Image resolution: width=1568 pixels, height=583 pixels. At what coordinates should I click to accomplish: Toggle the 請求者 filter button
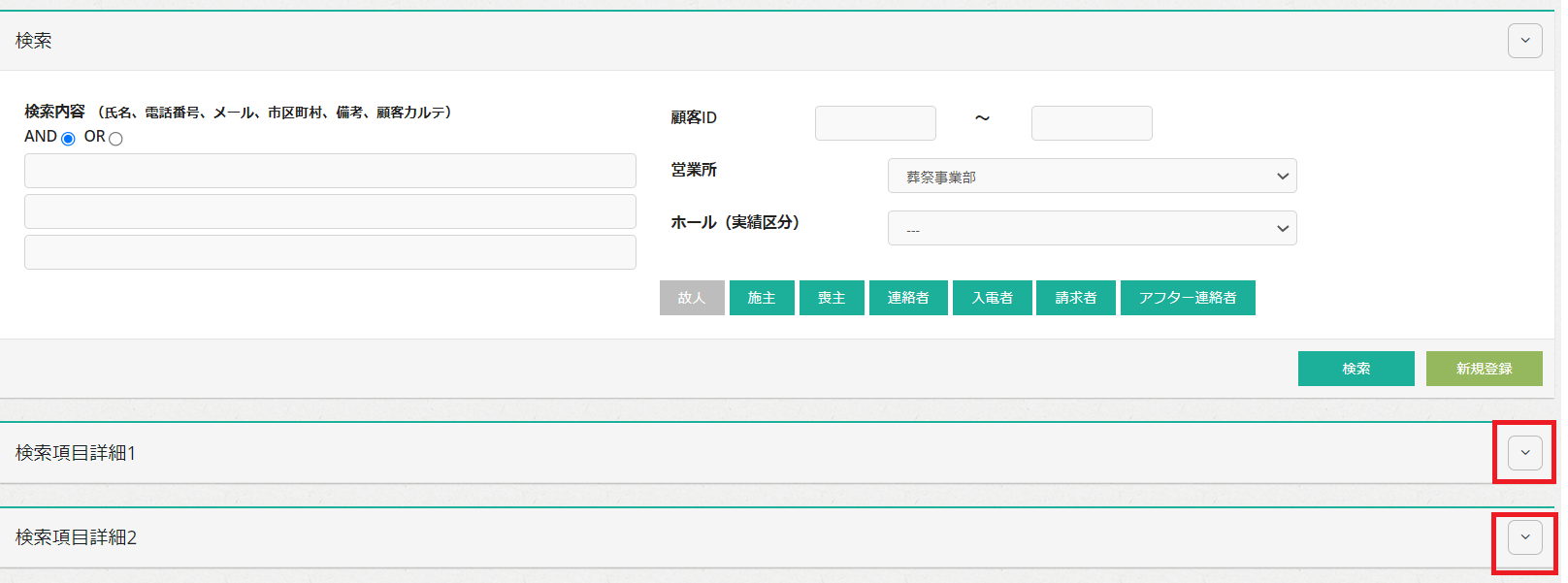click(1075, 298)
